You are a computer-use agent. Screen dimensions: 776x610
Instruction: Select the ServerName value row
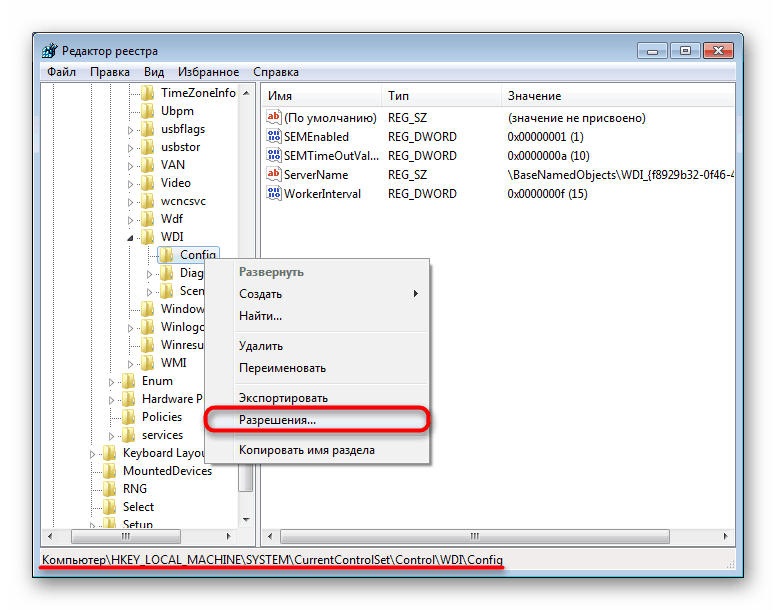[x=498, y=175]
